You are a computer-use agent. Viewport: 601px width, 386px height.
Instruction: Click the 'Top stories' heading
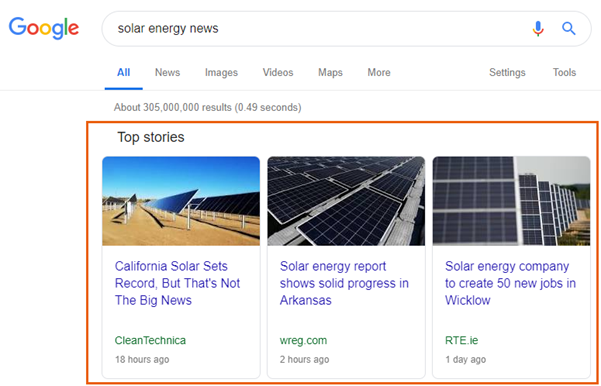tap(151, 137)
